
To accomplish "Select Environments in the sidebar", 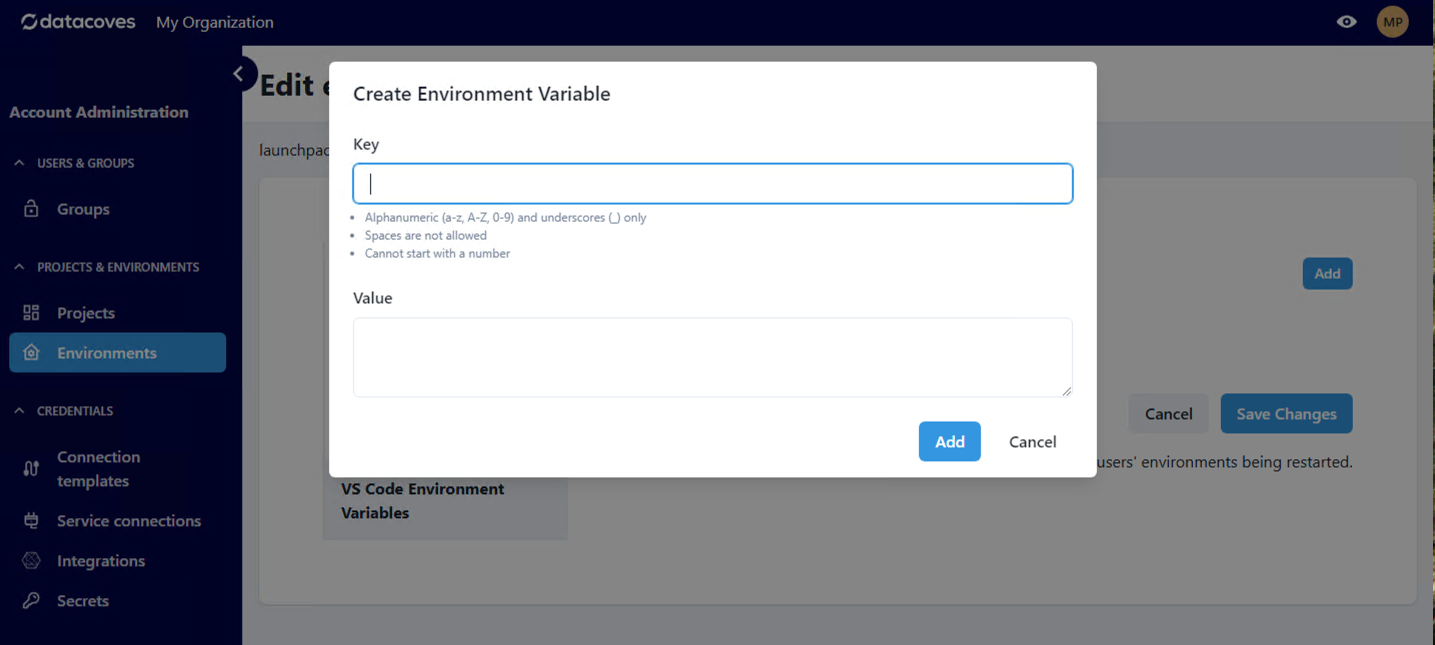I will 117,353.
